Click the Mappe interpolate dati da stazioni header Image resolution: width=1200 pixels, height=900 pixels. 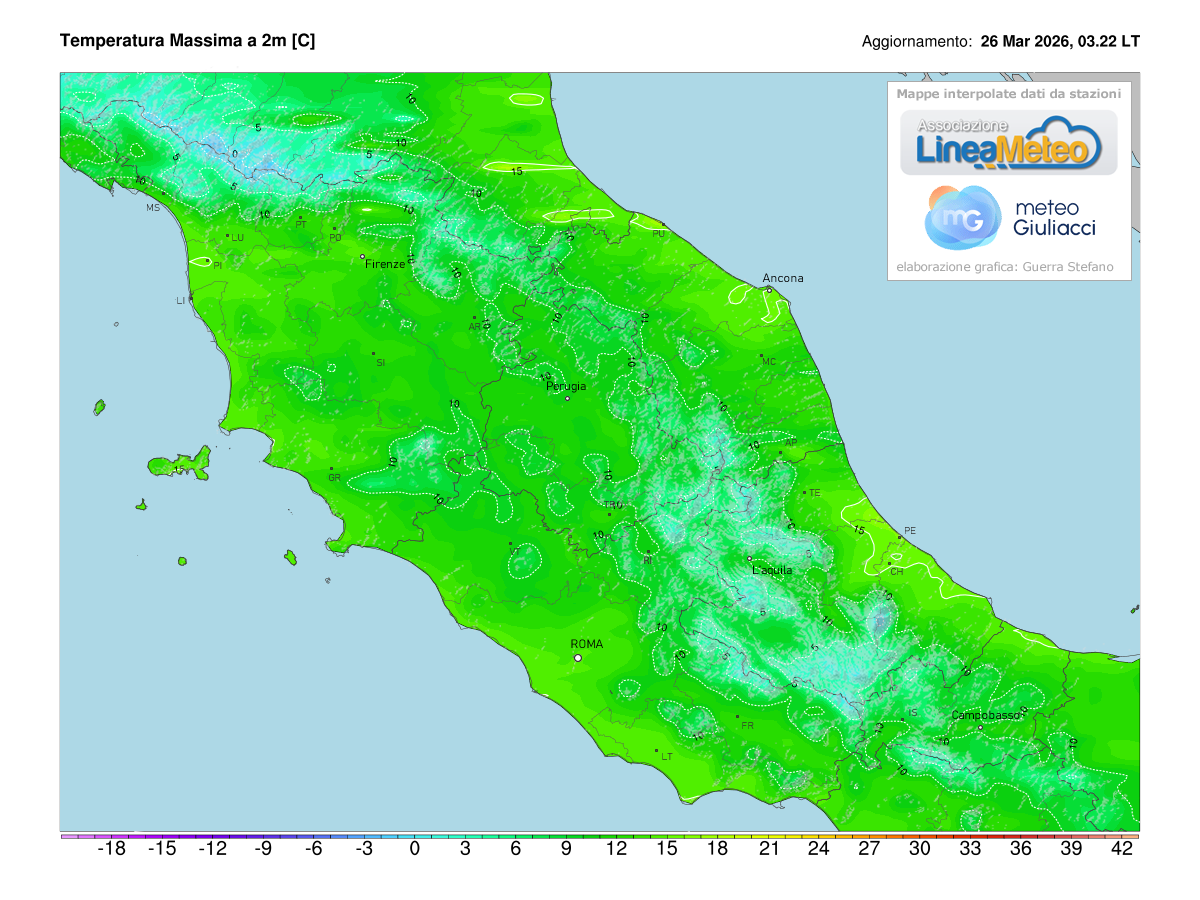pos(1010,92)
